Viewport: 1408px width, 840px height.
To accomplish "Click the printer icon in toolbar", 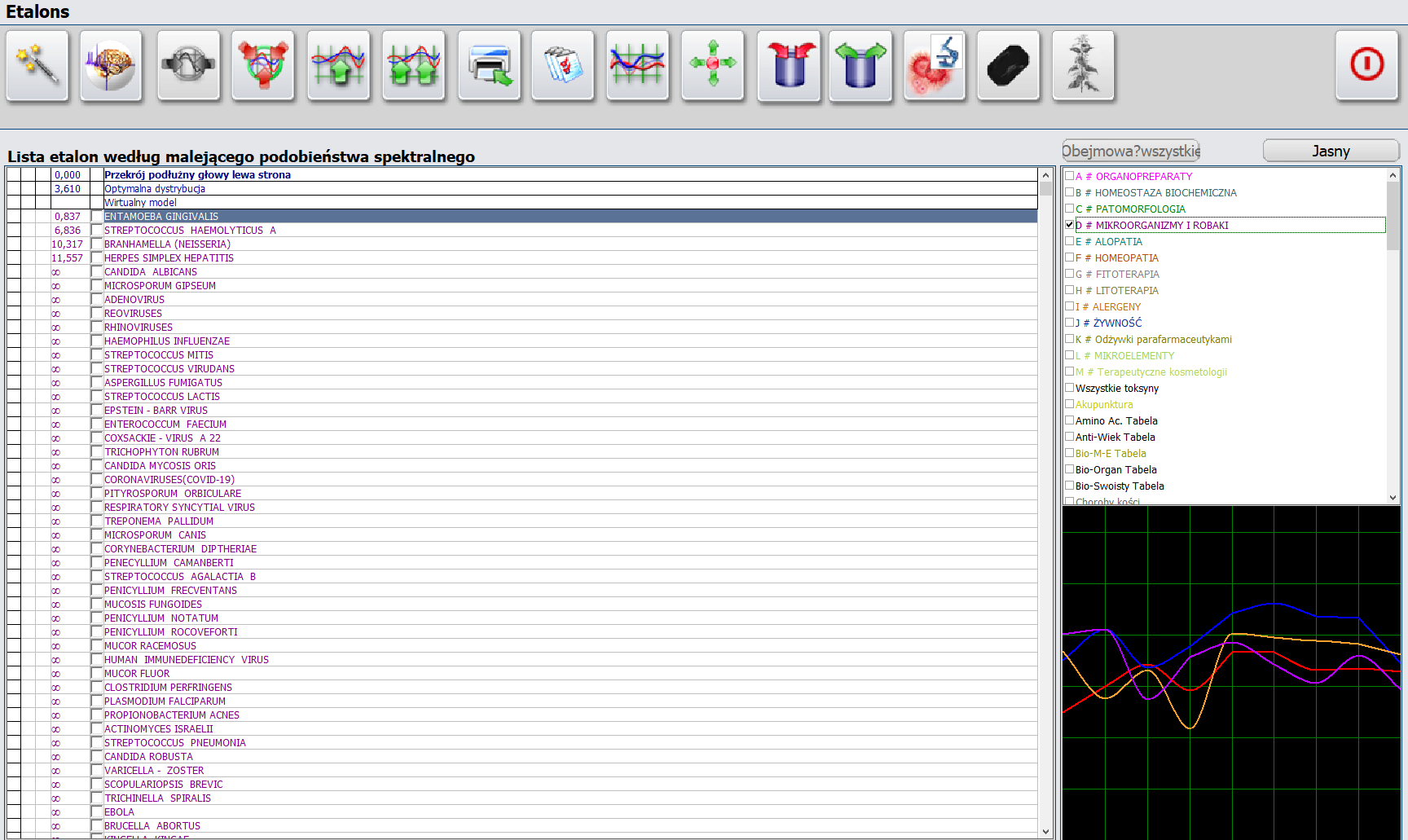I will [x=489, y=66].
